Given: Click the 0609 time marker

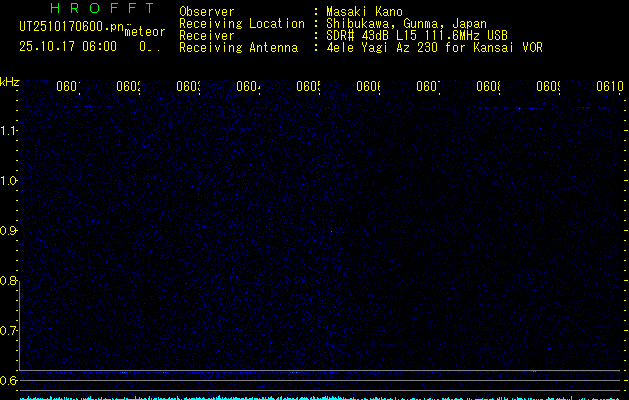Looking at the screenshot, I should pyautogui.click(x=549, y=86).
